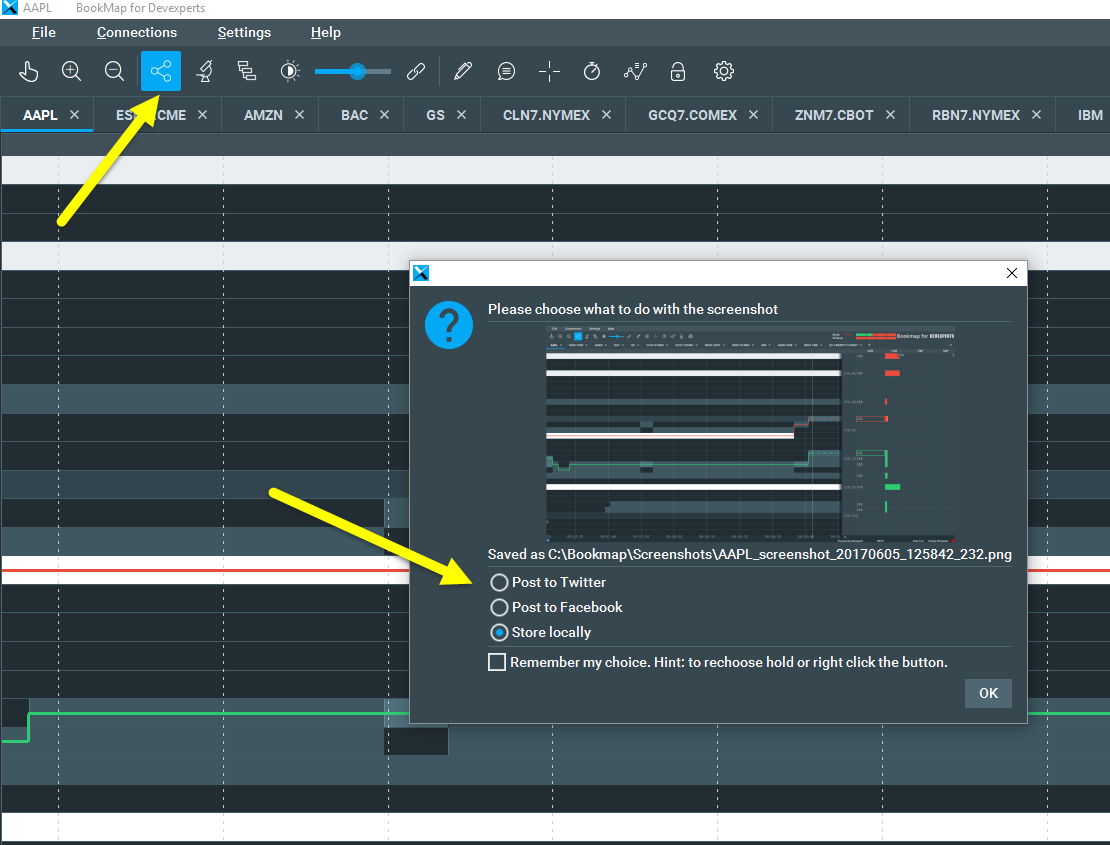
Task: Confirm the dialog with OK
Action: click(988, 694)
